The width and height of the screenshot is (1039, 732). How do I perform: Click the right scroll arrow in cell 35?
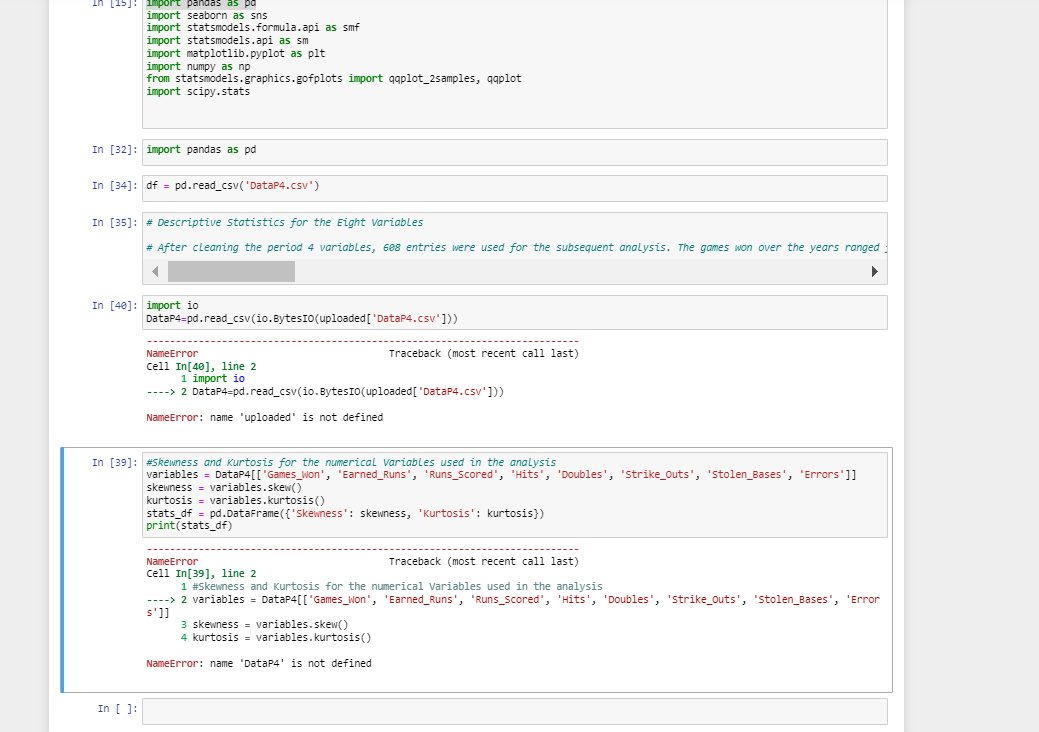[x=875, y=270]
